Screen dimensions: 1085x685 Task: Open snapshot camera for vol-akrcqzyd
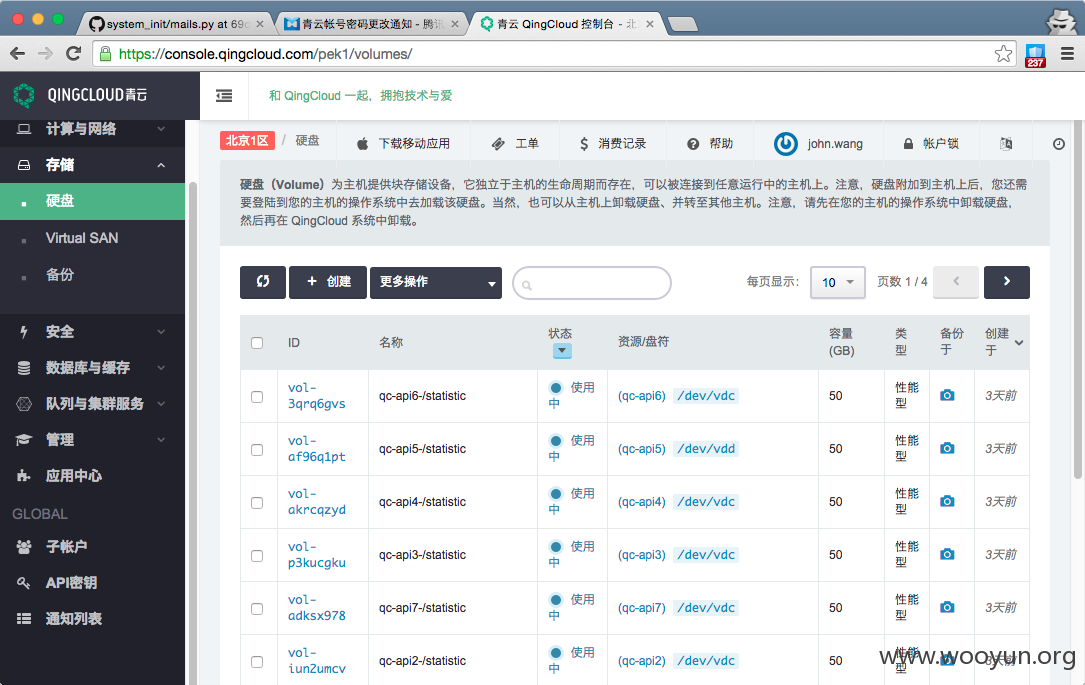[947, 501]
